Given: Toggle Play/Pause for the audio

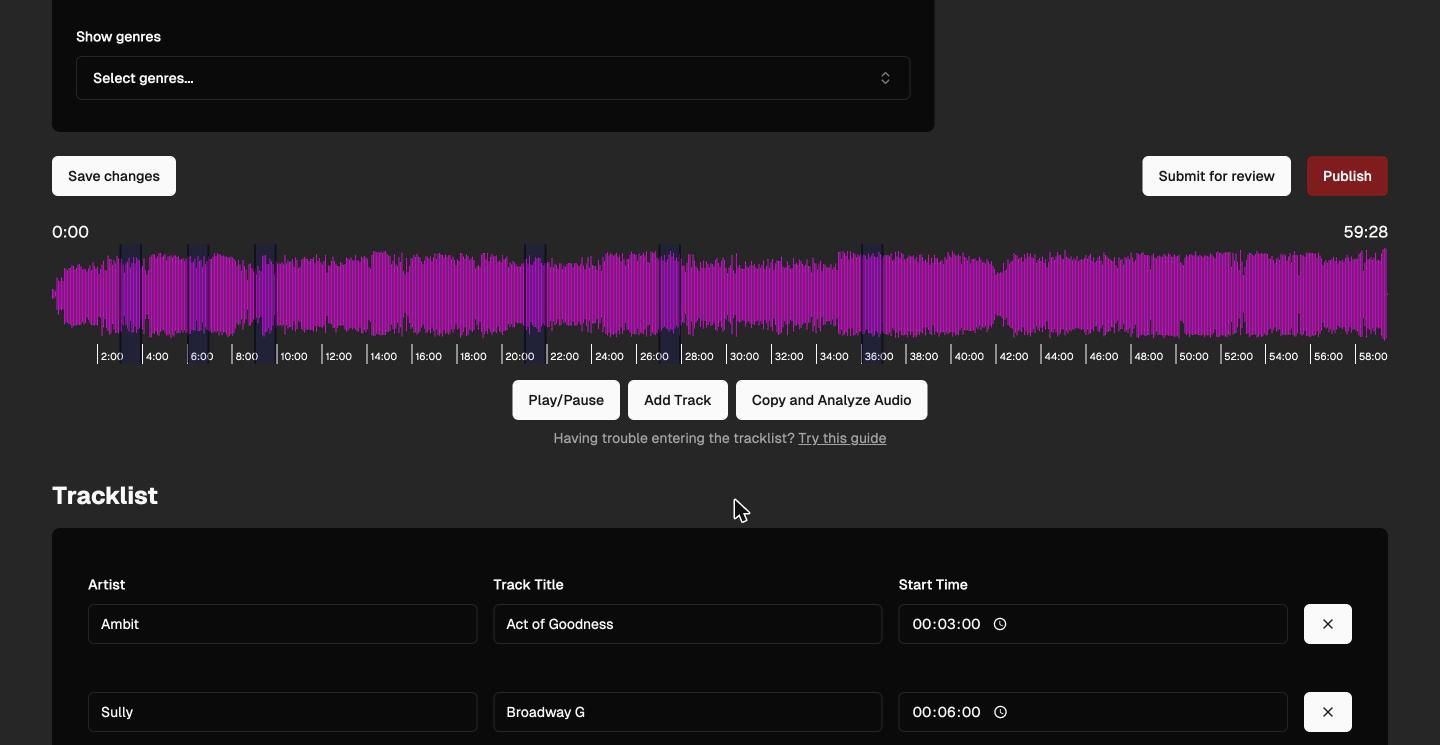Looking at the screenshot, I should pyautogui.click(x=566, y=400).
